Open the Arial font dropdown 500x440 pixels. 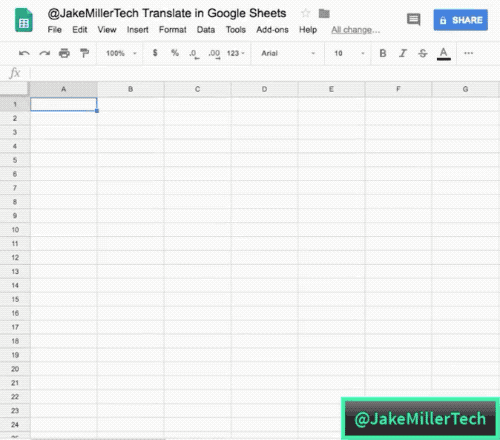(288, 53)
